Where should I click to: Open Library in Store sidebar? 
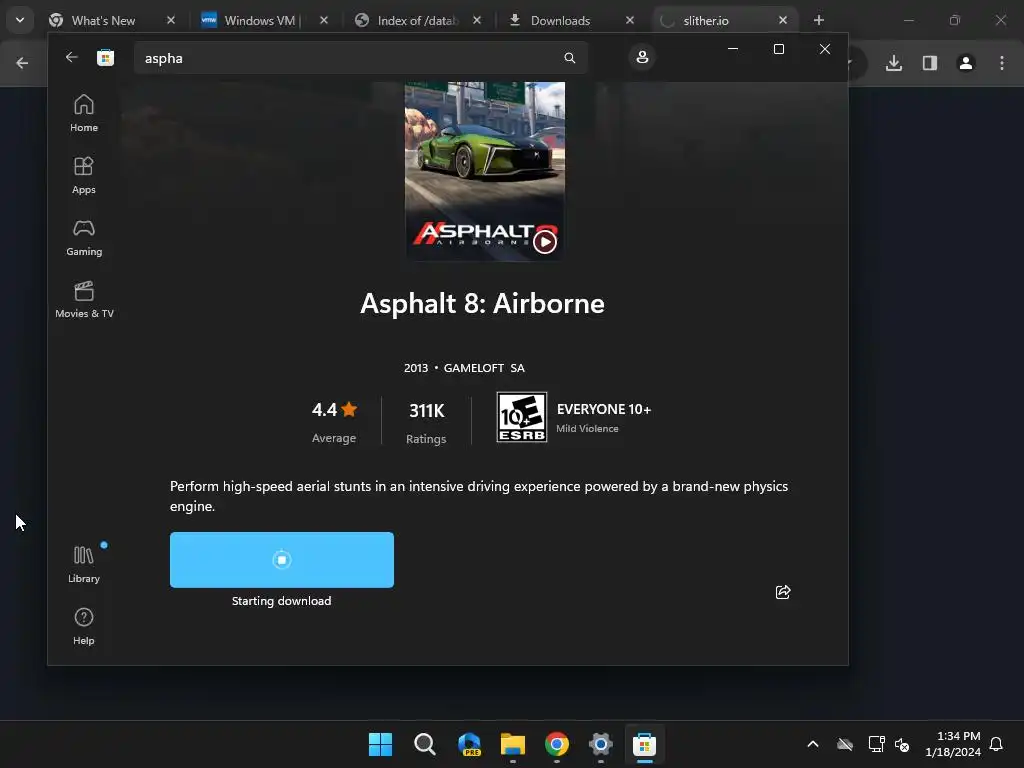pos(84,565)
